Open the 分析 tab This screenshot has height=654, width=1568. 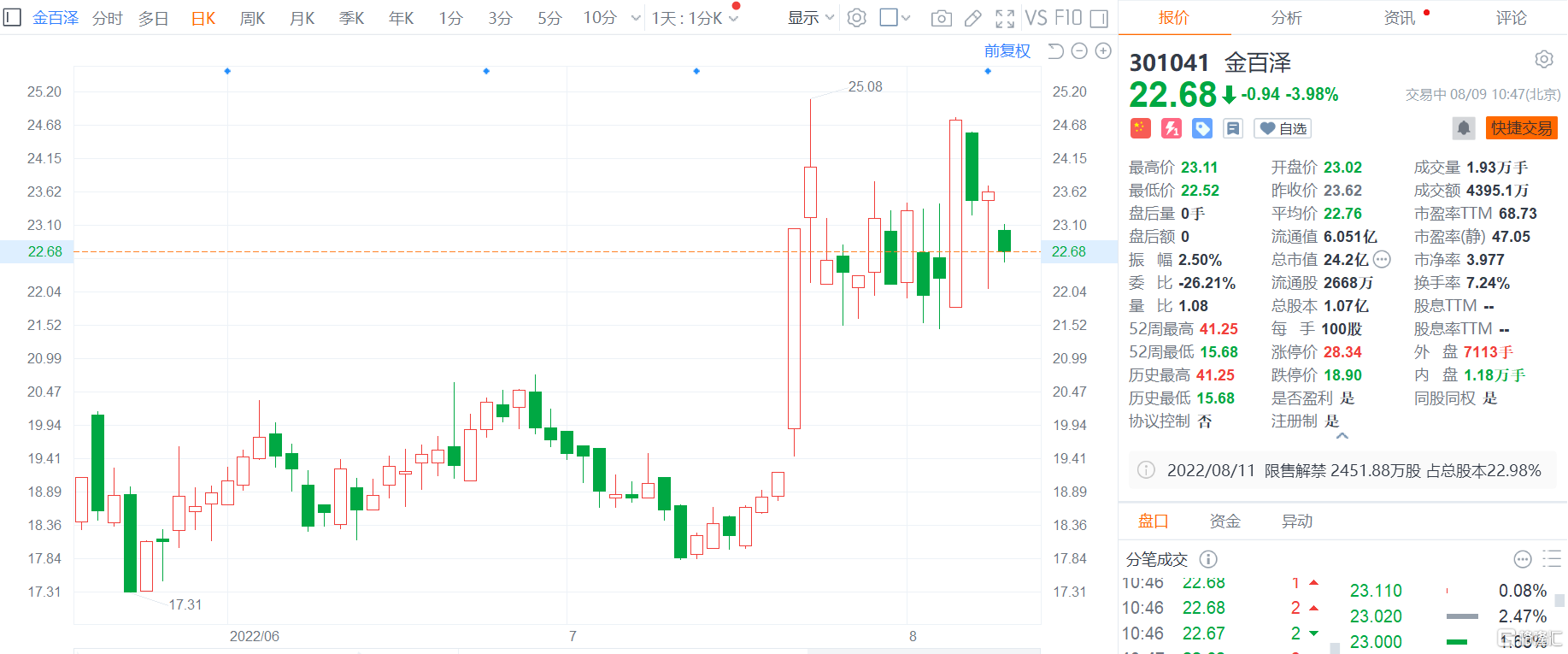point(1286,18)
